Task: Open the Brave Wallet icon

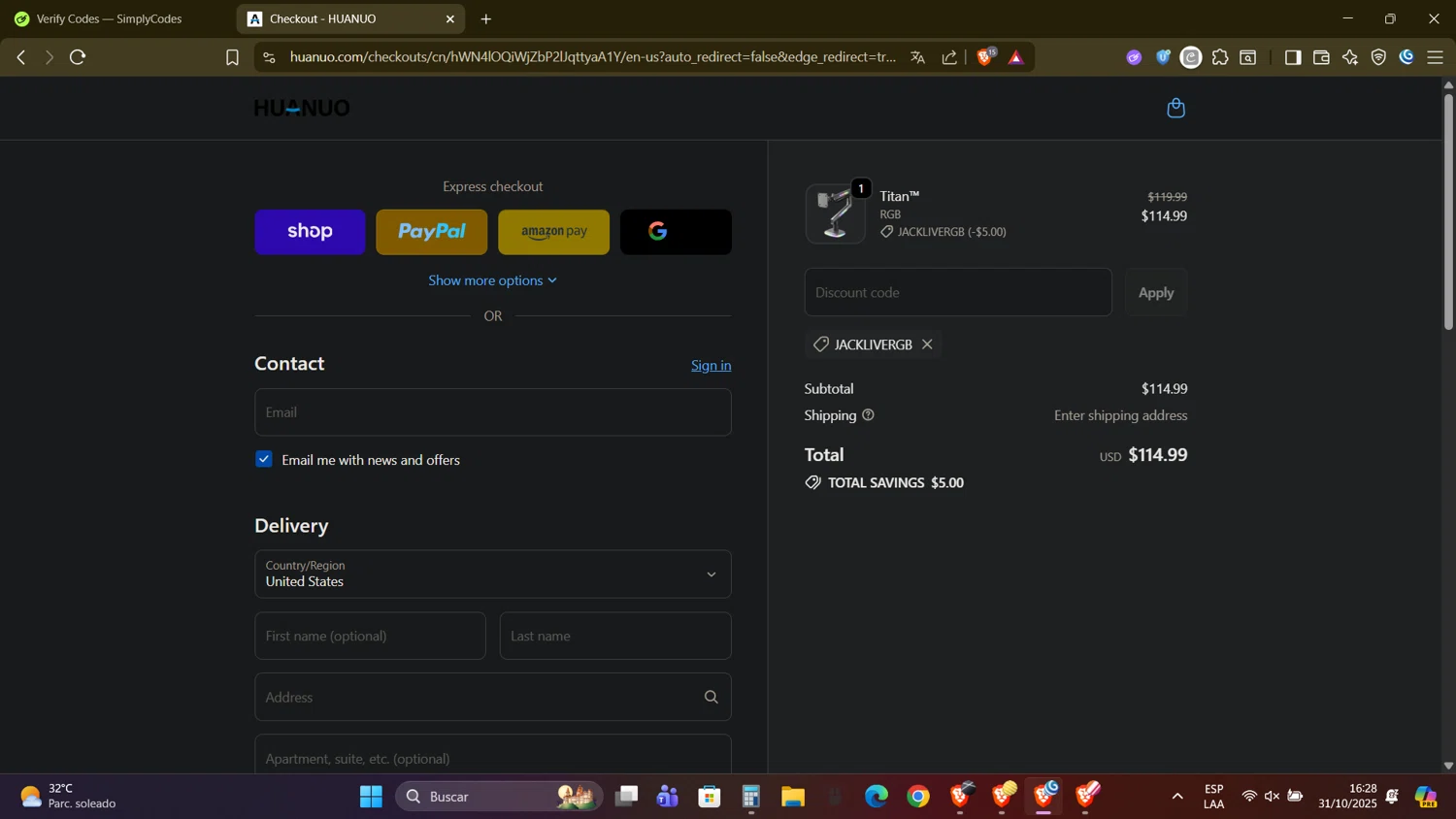Action: click(1321, 57)
